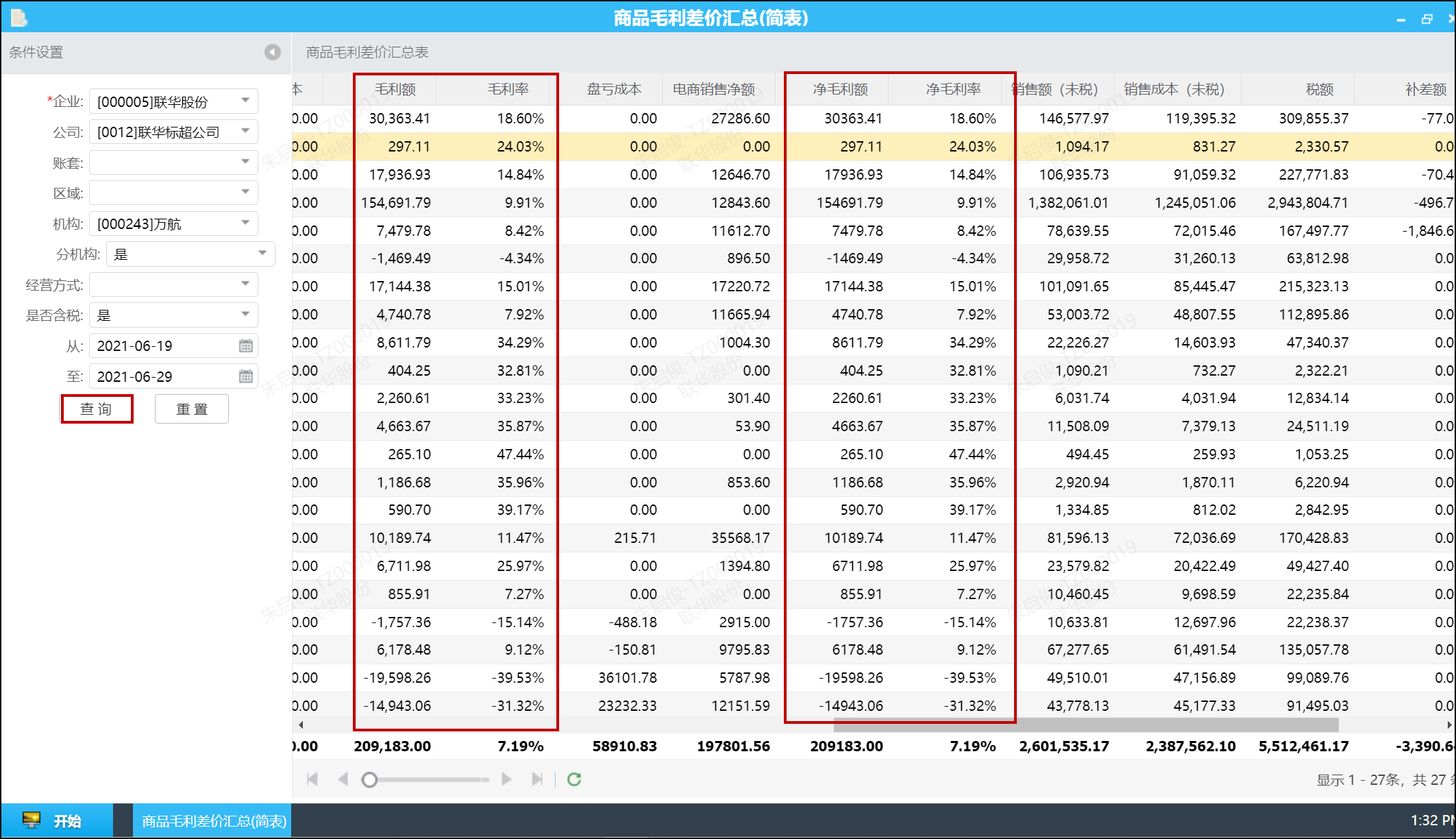Select 净毛利额 cell -19598.26
This screenshot has height=839, width=1456.
tap(851, 678)
